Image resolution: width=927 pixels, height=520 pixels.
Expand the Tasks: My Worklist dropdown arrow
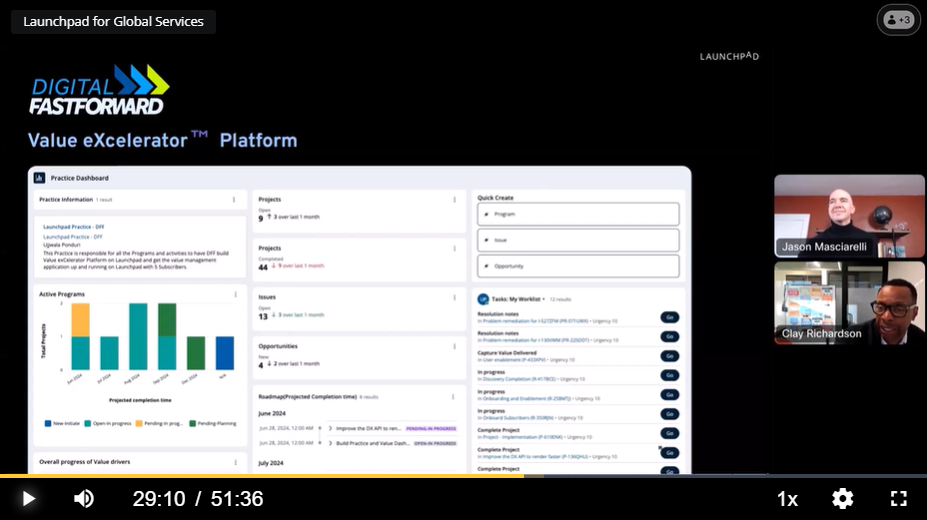point(544,299)
